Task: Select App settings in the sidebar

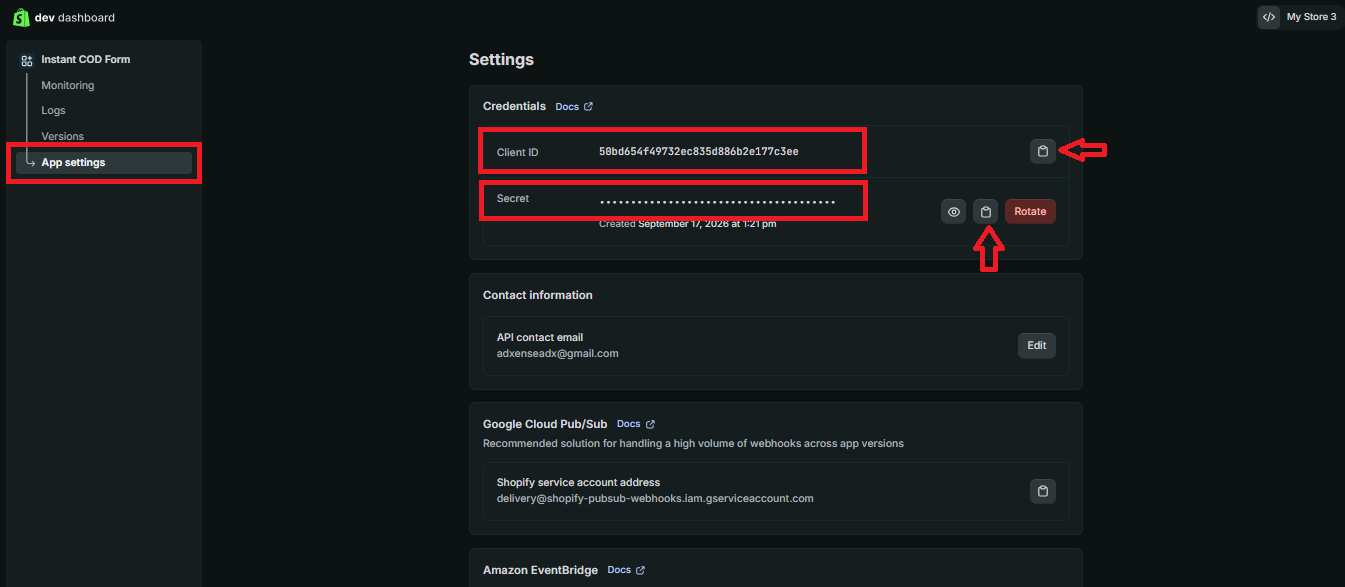Action: coord(104,162)
